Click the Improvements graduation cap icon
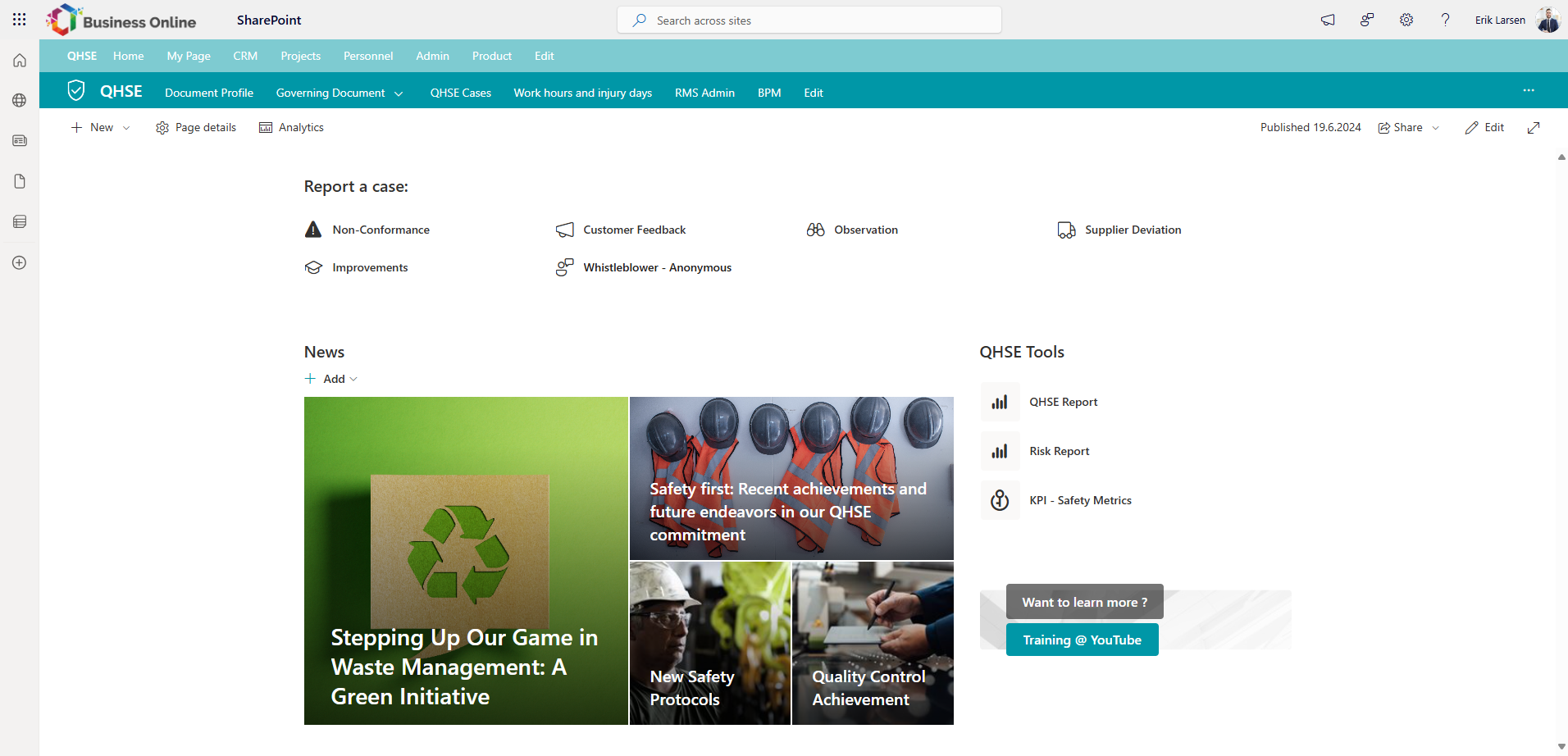1568x756 pixels. (x=313, y=267)
